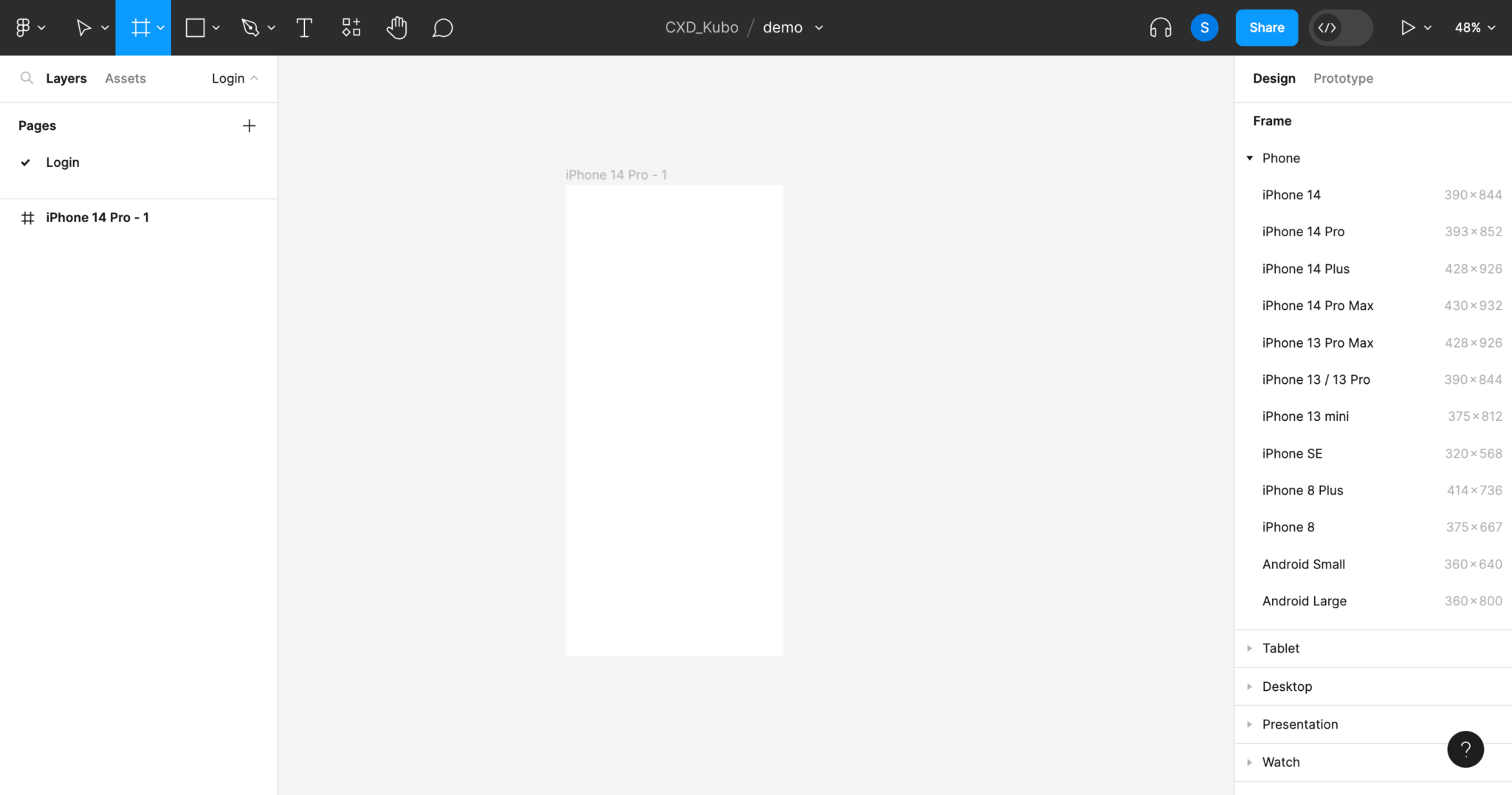Click the Share button

[x=1265, y=27]
